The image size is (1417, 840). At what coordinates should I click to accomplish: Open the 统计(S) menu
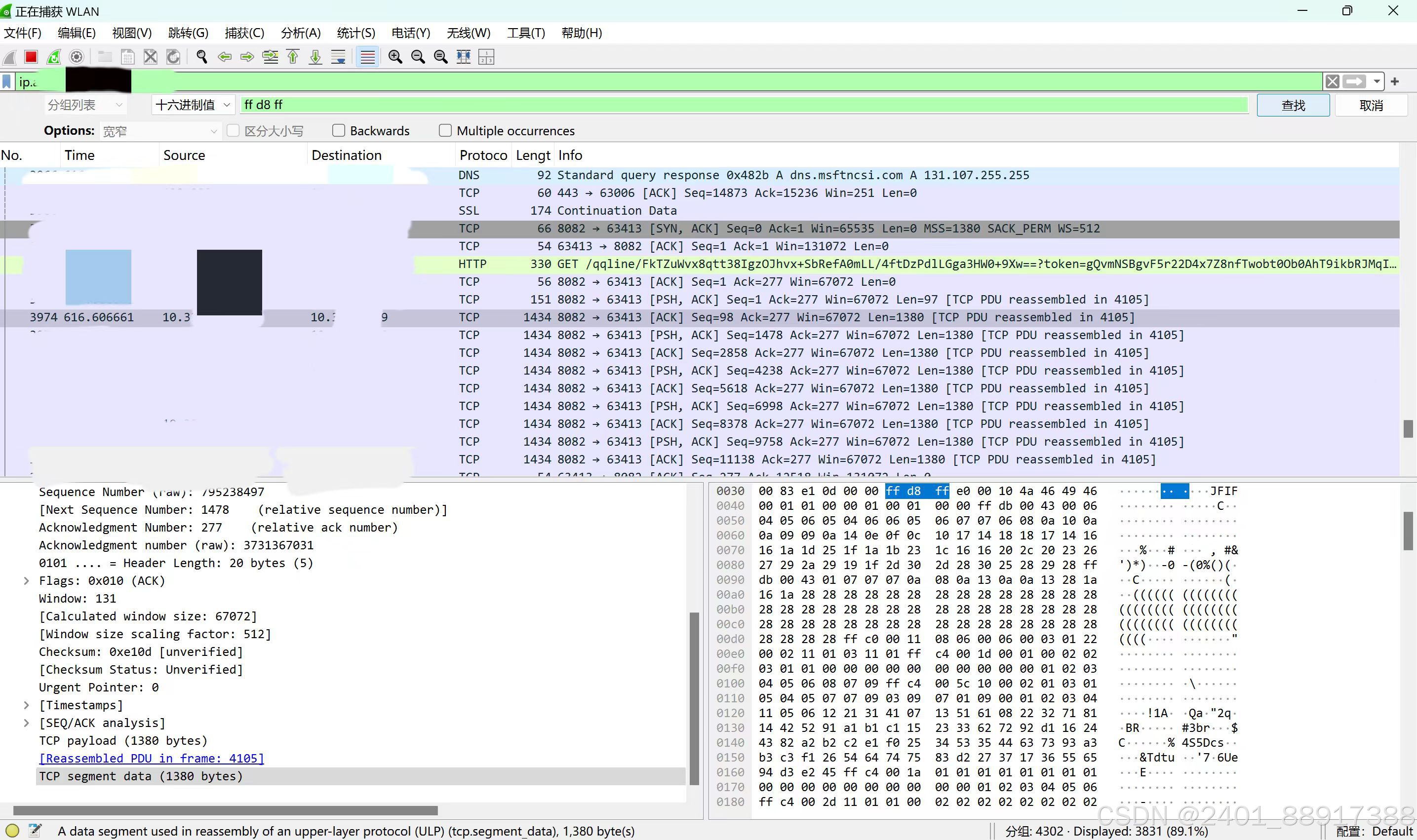355,33
